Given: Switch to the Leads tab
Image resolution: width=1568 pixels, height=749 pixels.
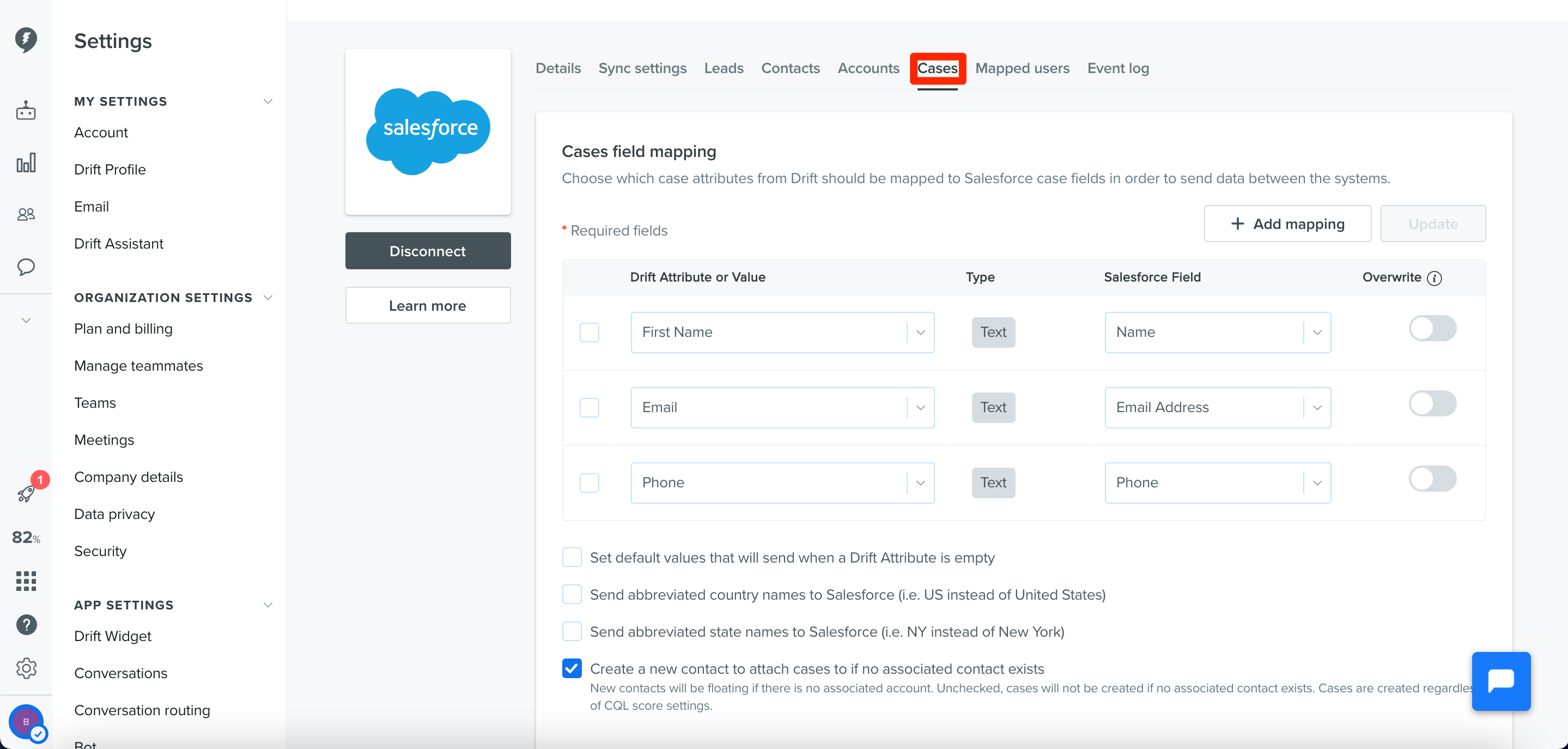Looking at the screenshot, I should 724,68.
